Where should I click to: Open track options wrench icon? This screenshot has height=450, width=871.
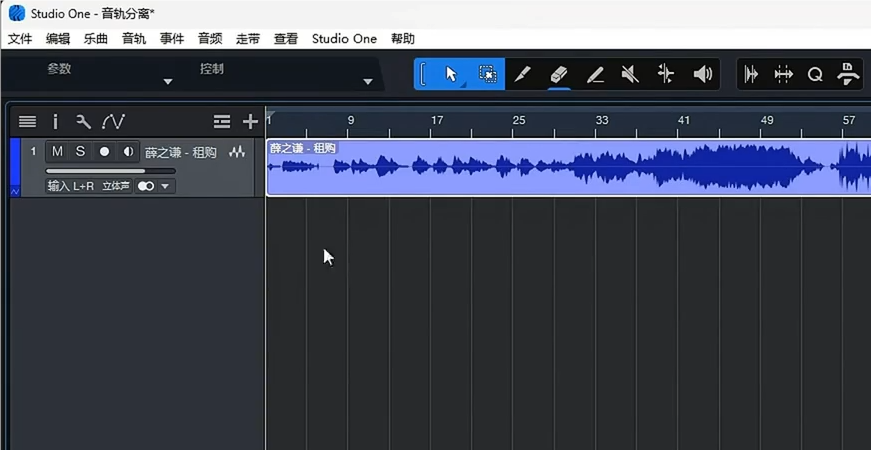[83, 121]
